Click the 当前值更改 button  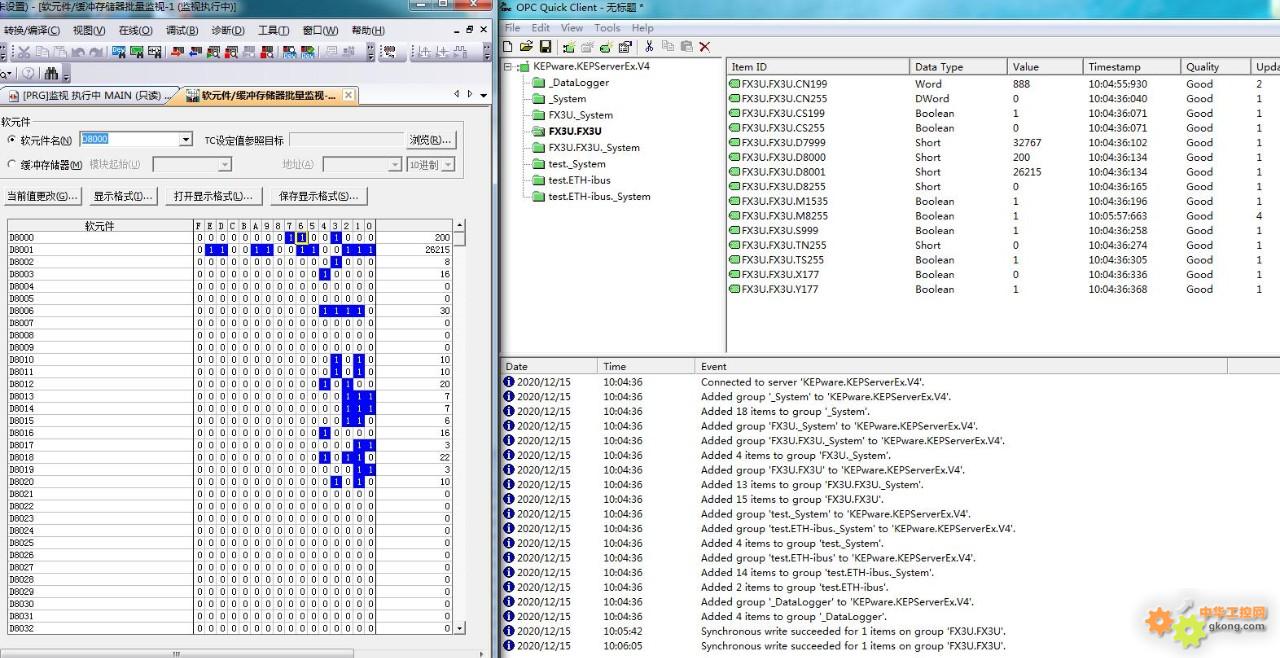pyautogui.click(x=42, y=196)
